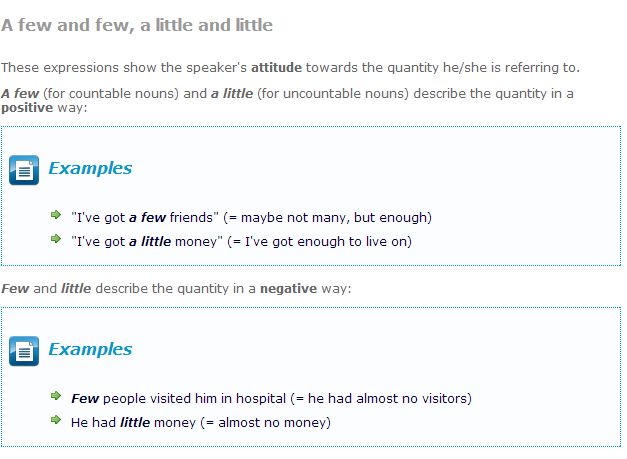
Task: Click the green arrow before "He had little money"
Action: (x=56, y=421)
